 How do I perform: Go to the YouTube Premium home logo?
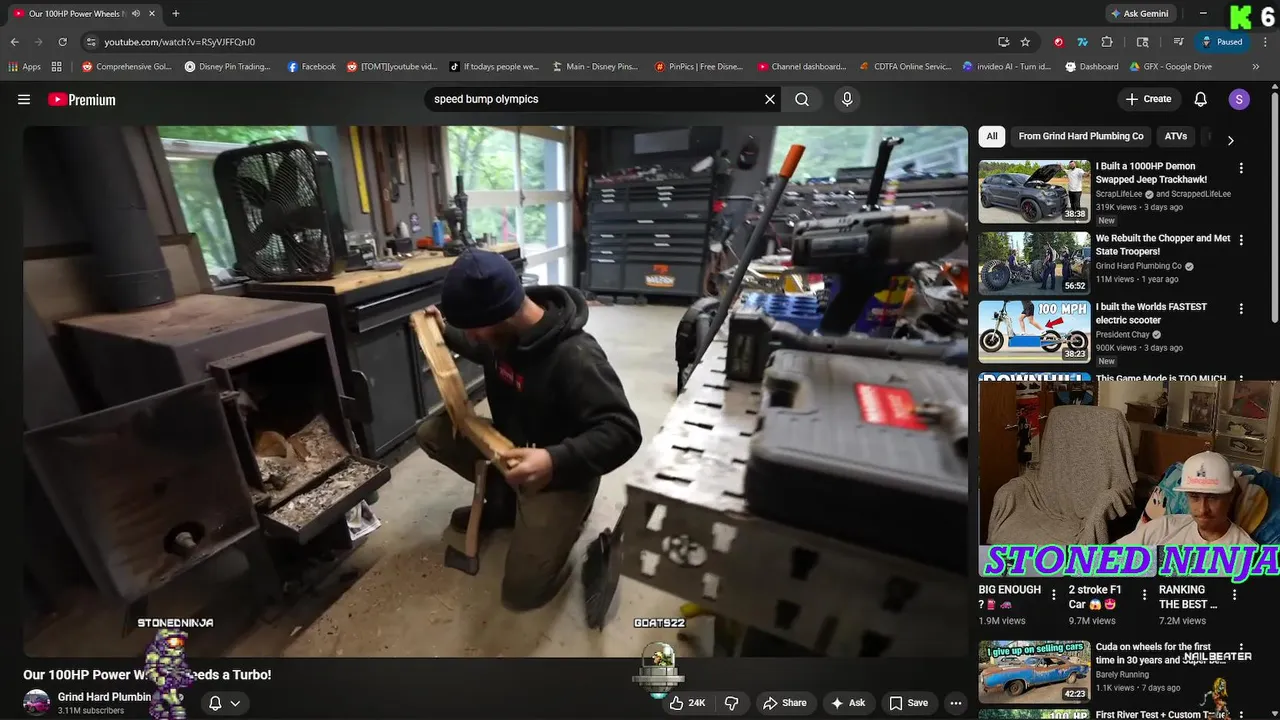coord(81,99)
